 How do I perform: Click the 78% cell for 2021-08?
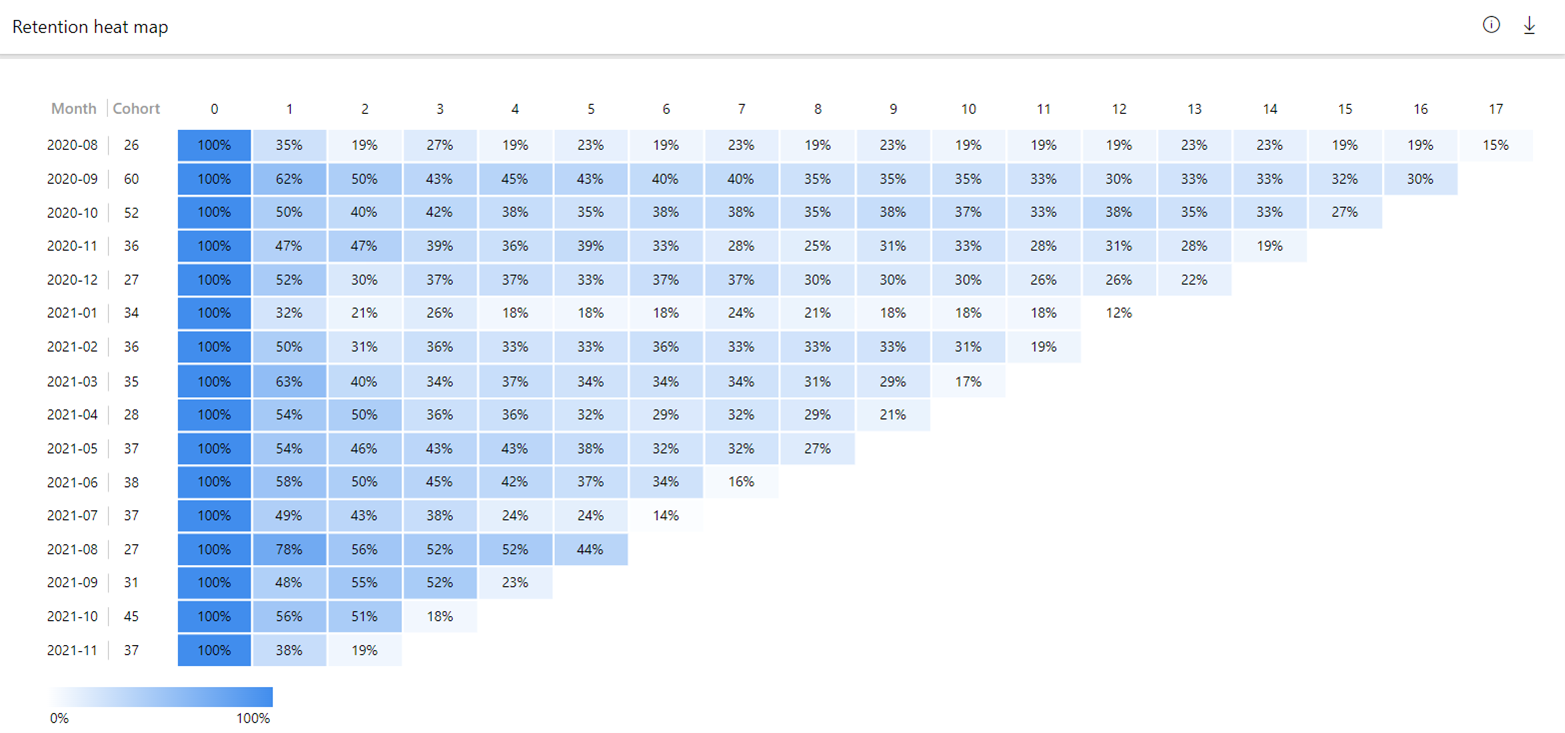(289, 549)
